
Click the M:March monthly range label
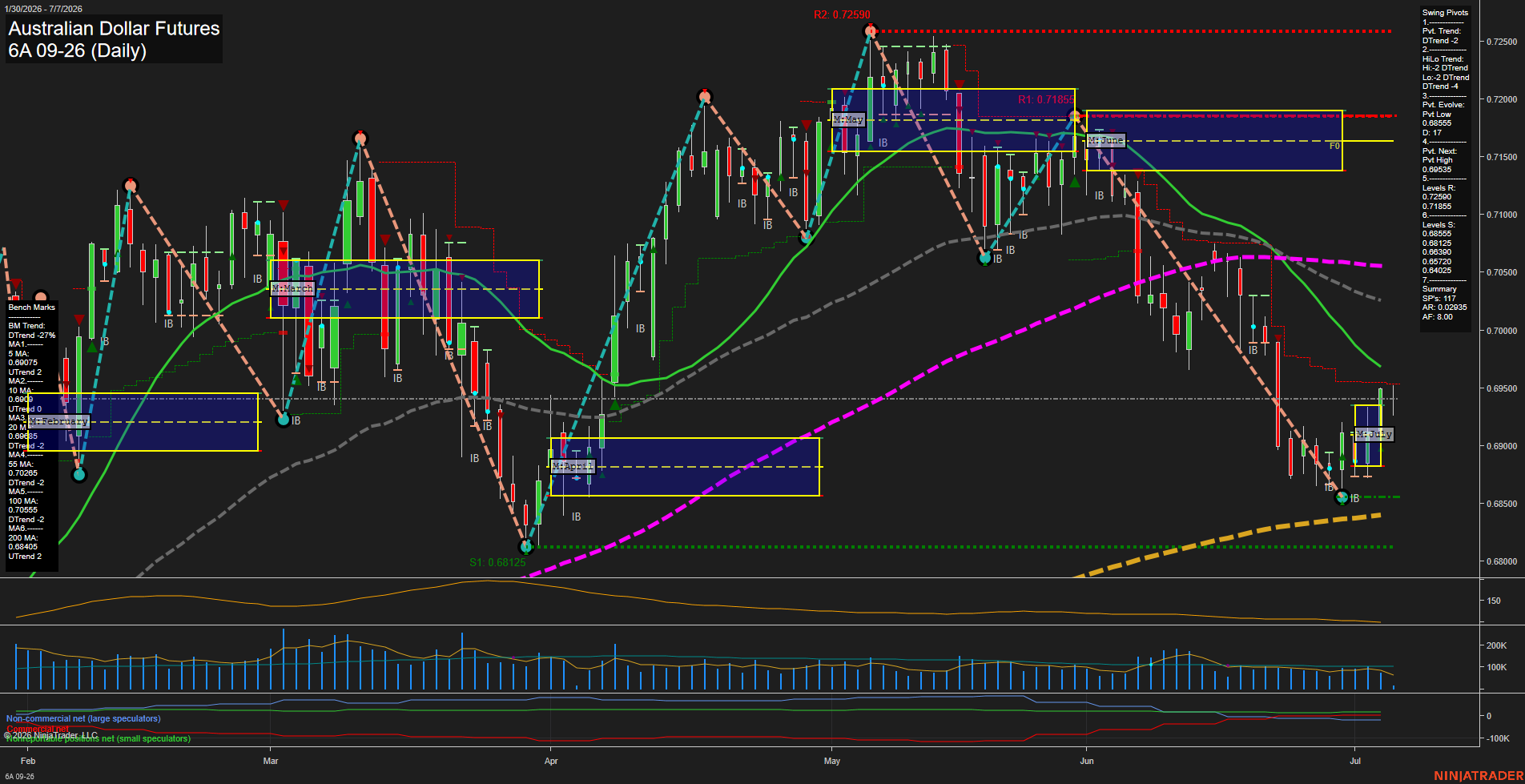tap(292, 288)
